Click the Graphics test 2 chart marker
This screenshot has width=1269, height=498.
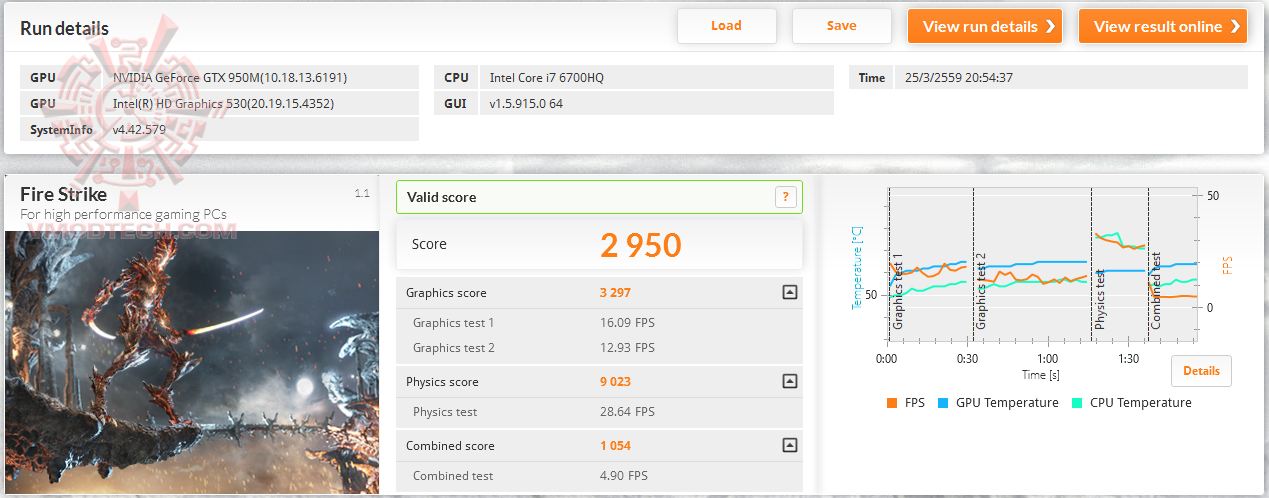(981, 291)
